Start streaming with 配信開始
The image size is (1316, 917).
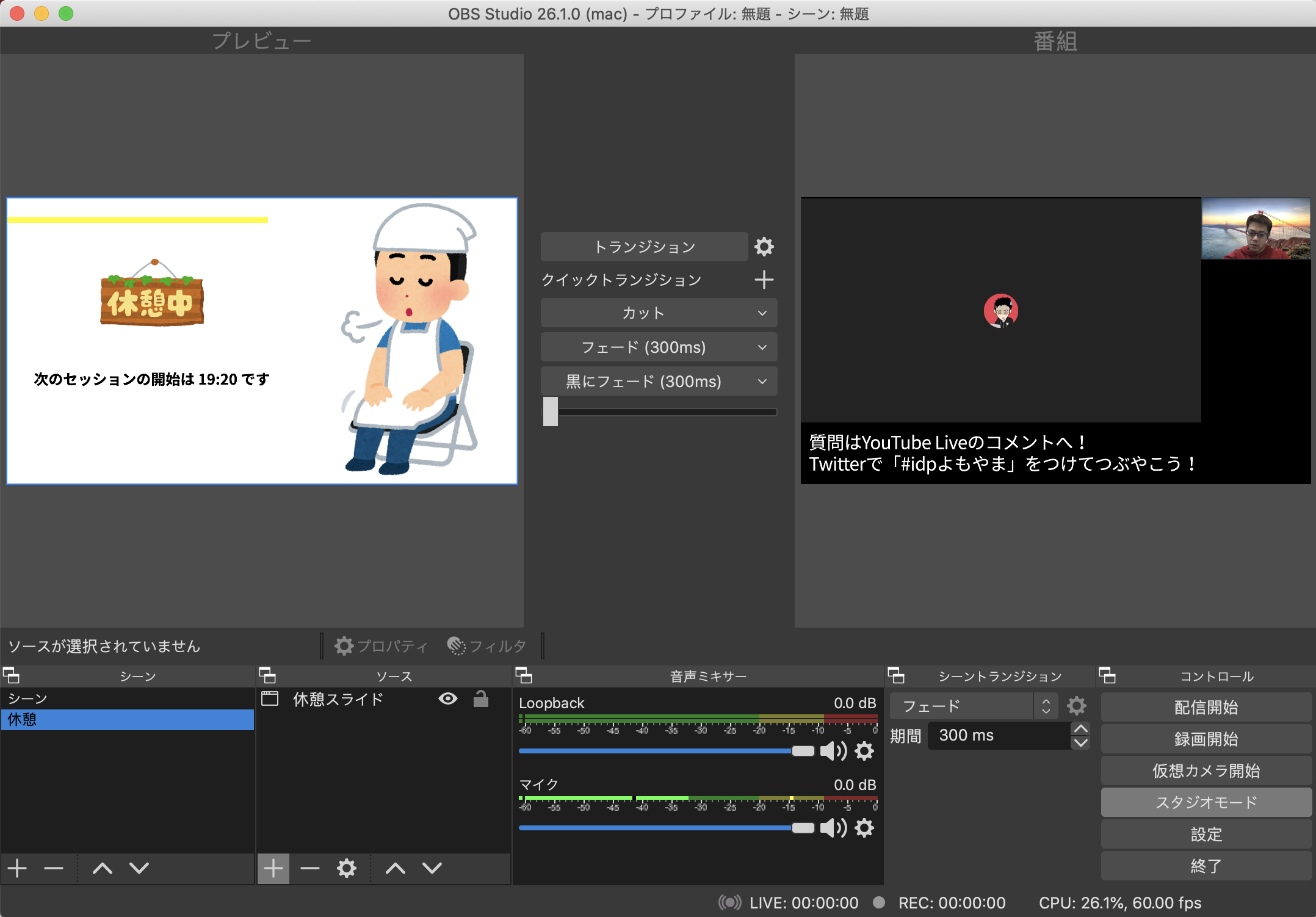1206,707
